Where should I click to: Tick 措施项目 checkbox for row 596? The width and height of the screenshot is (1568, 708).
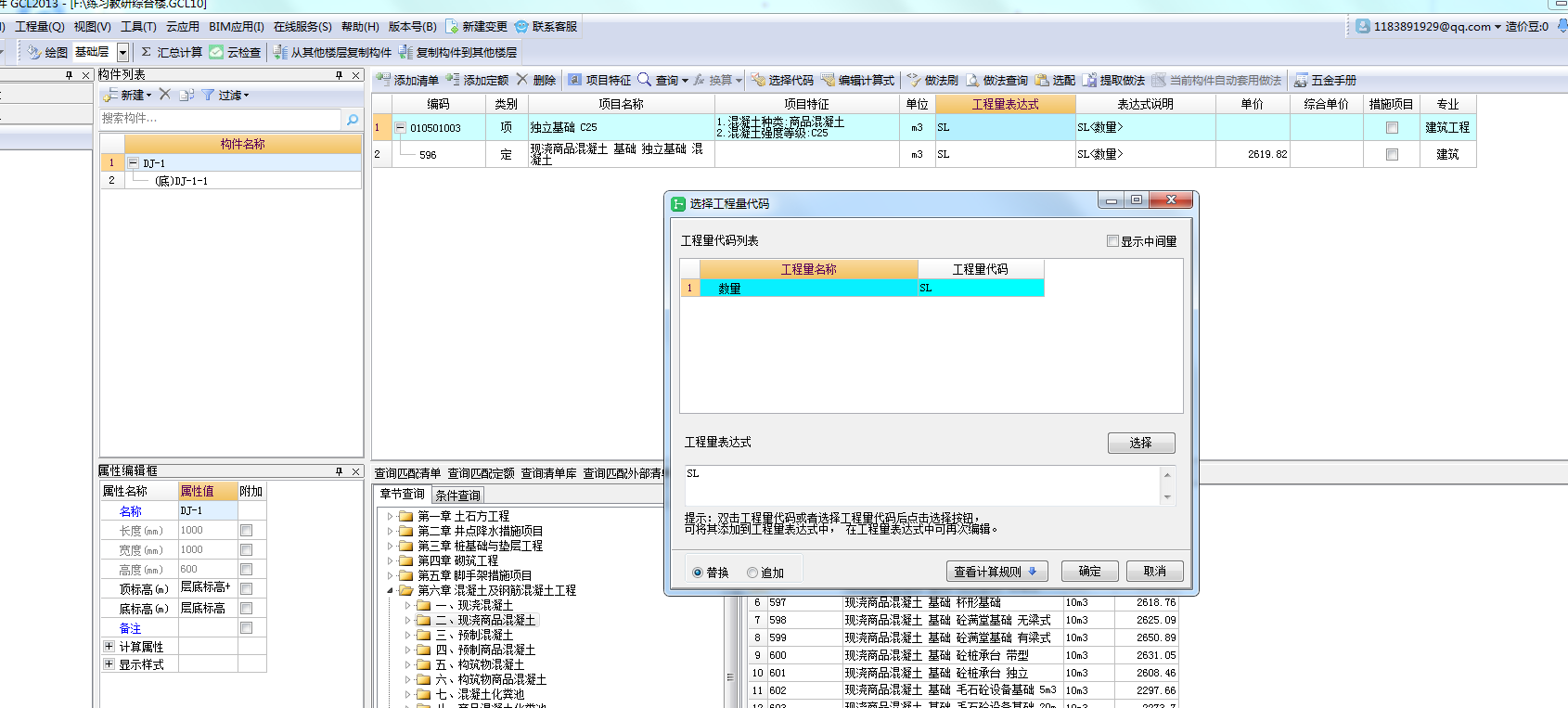click(1392, 155)
